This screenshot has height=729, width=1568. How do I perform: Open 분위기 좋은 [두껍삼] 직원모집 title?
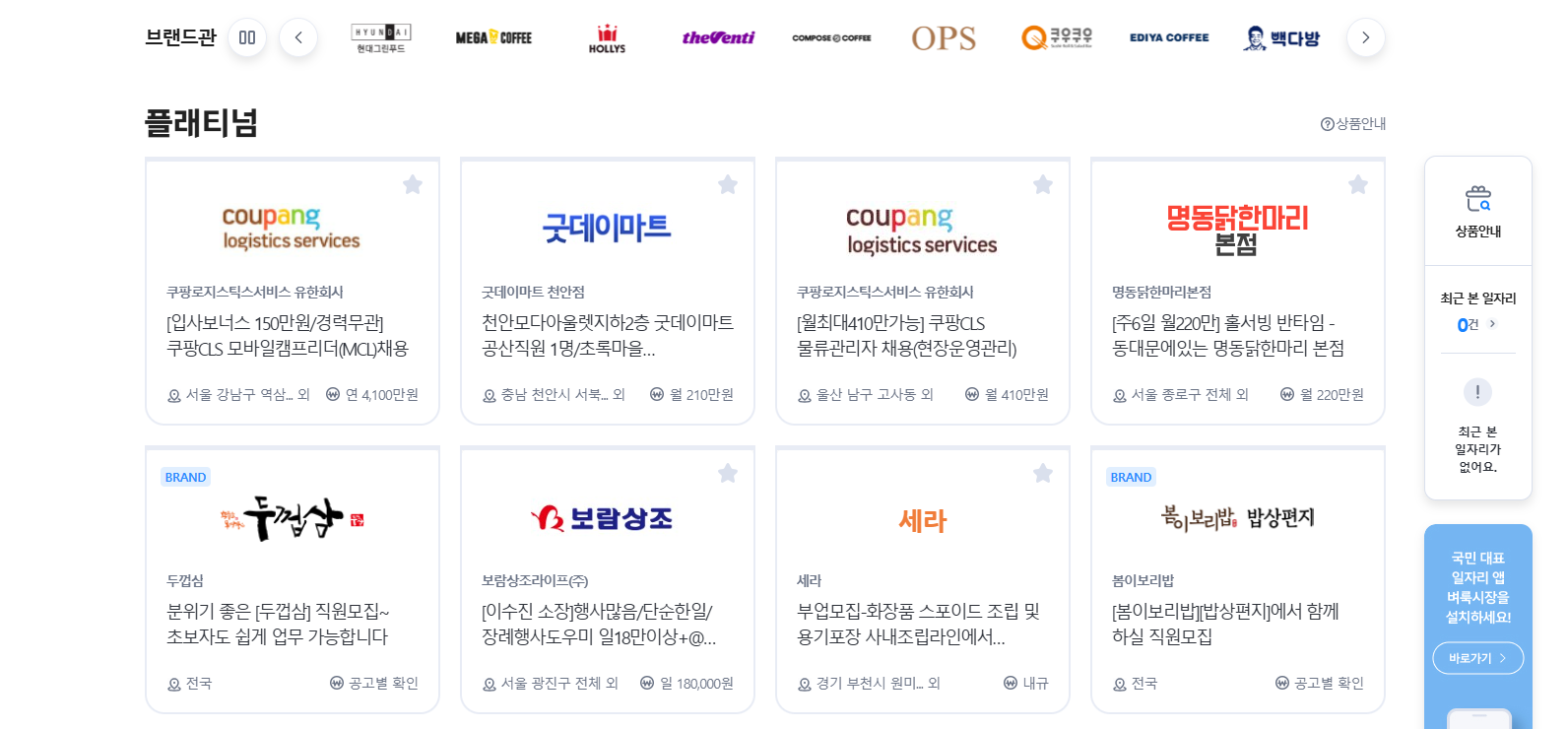tap(278, 625)
